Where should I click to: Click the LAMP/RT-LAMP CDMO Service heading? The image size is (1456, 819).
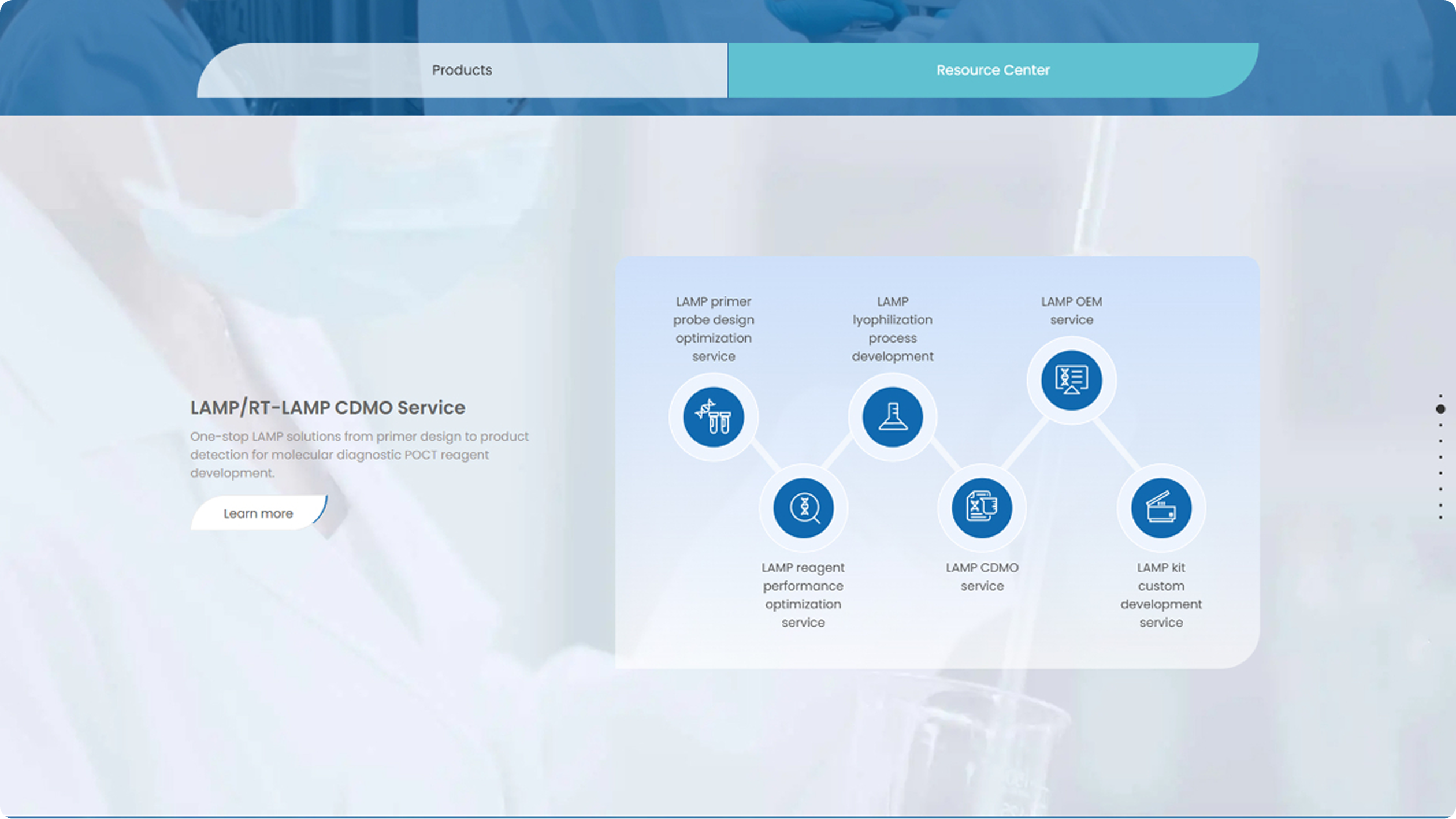[328, 408]
